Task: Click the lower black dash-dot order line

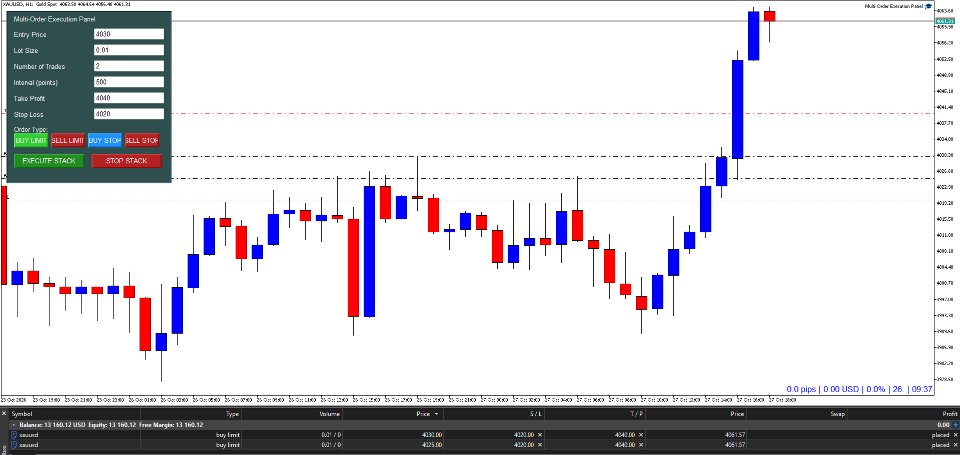Action: click(551, 178)
